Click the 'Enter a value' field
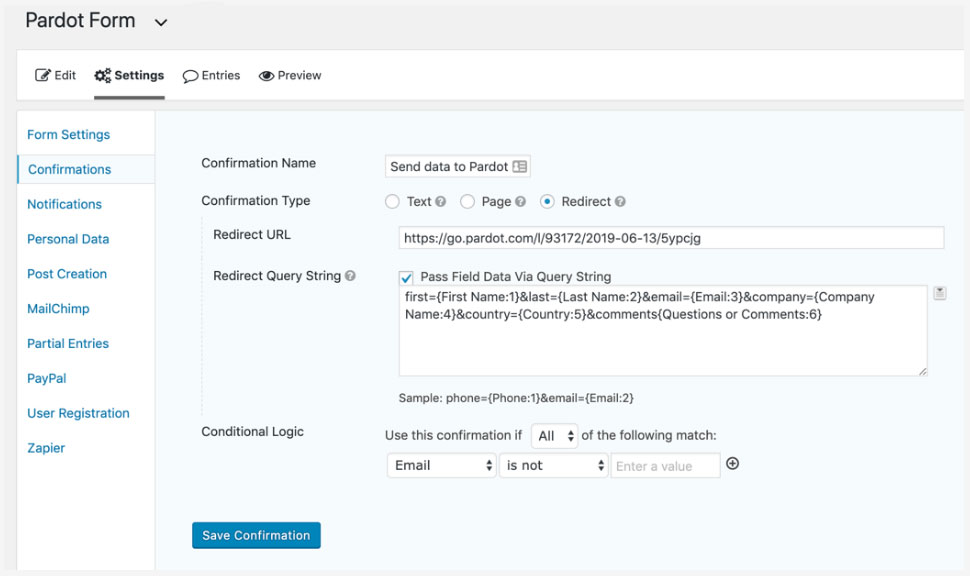 click(x=666, y=466)
